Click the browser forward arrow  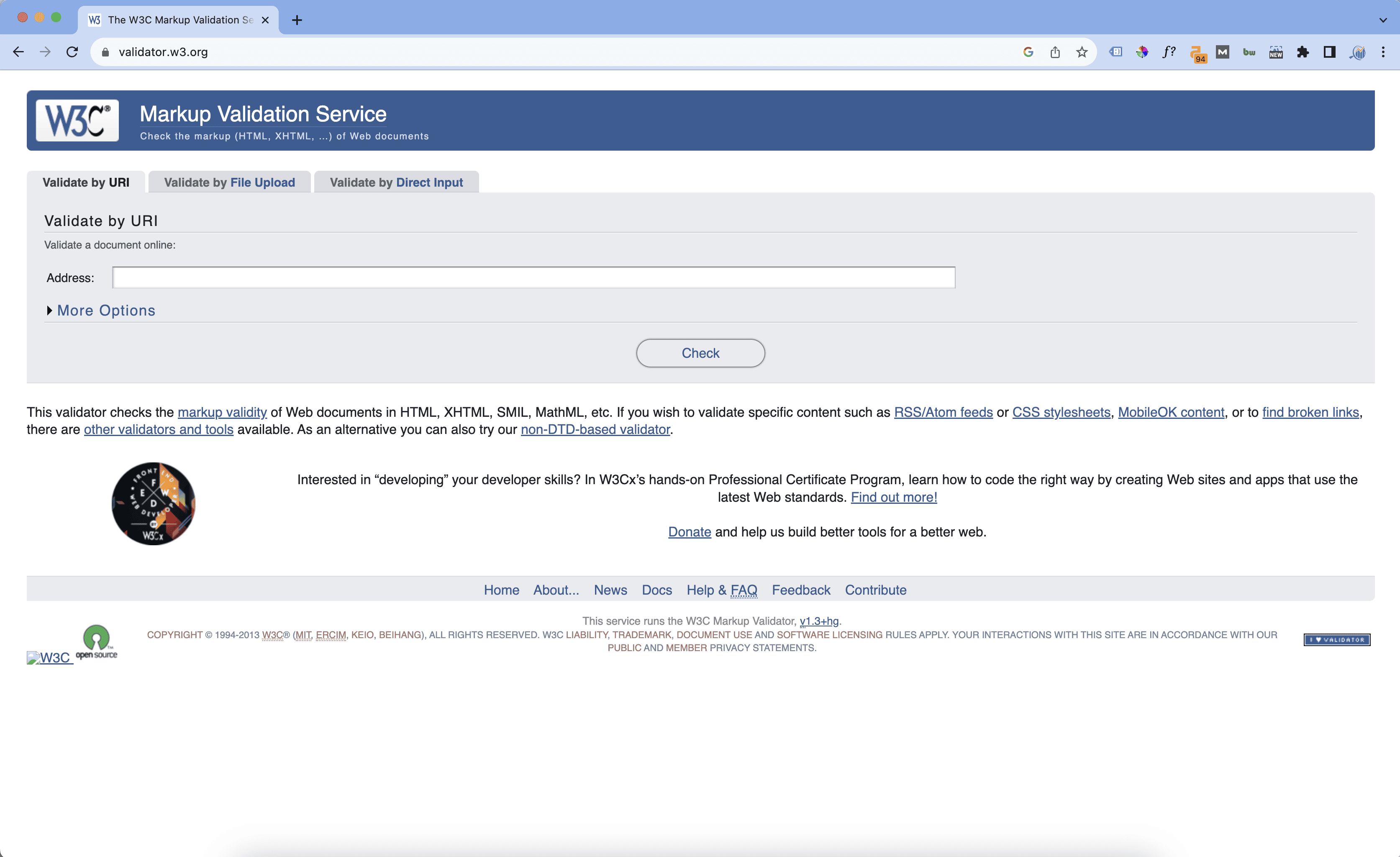[46, 52]
